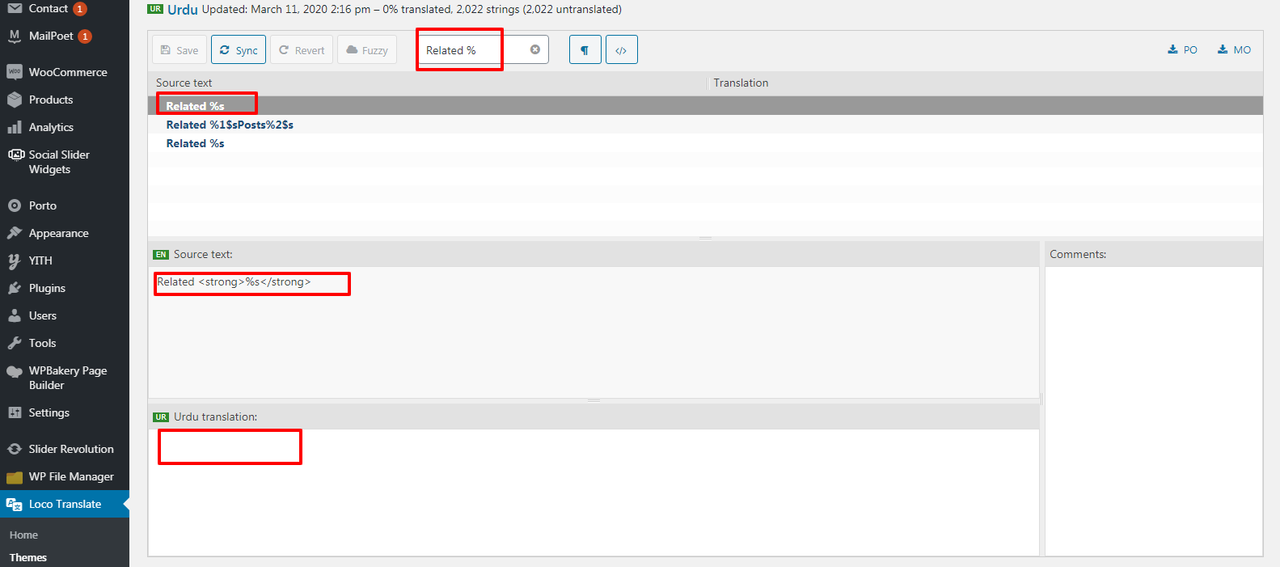Viewport: 1280px width, 567px height.
Task: Click the YITH sidebar icon
Action: pyautogui.click(x=14, y=261)
